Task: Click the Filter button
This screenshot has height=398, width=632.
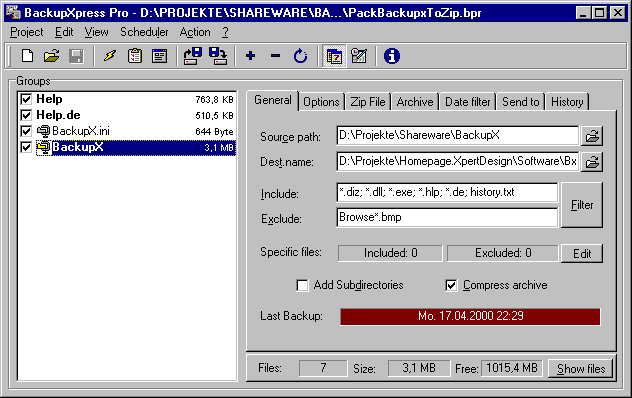Action: 582,205
